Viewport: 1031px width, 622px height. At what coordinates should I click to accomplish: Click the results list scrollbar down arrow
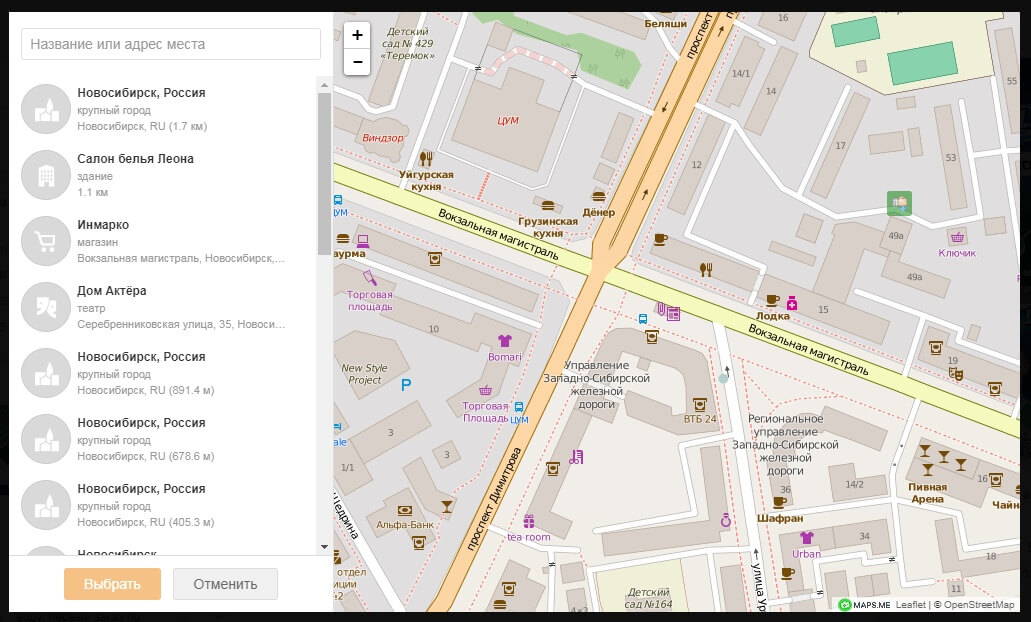[324, 547]
